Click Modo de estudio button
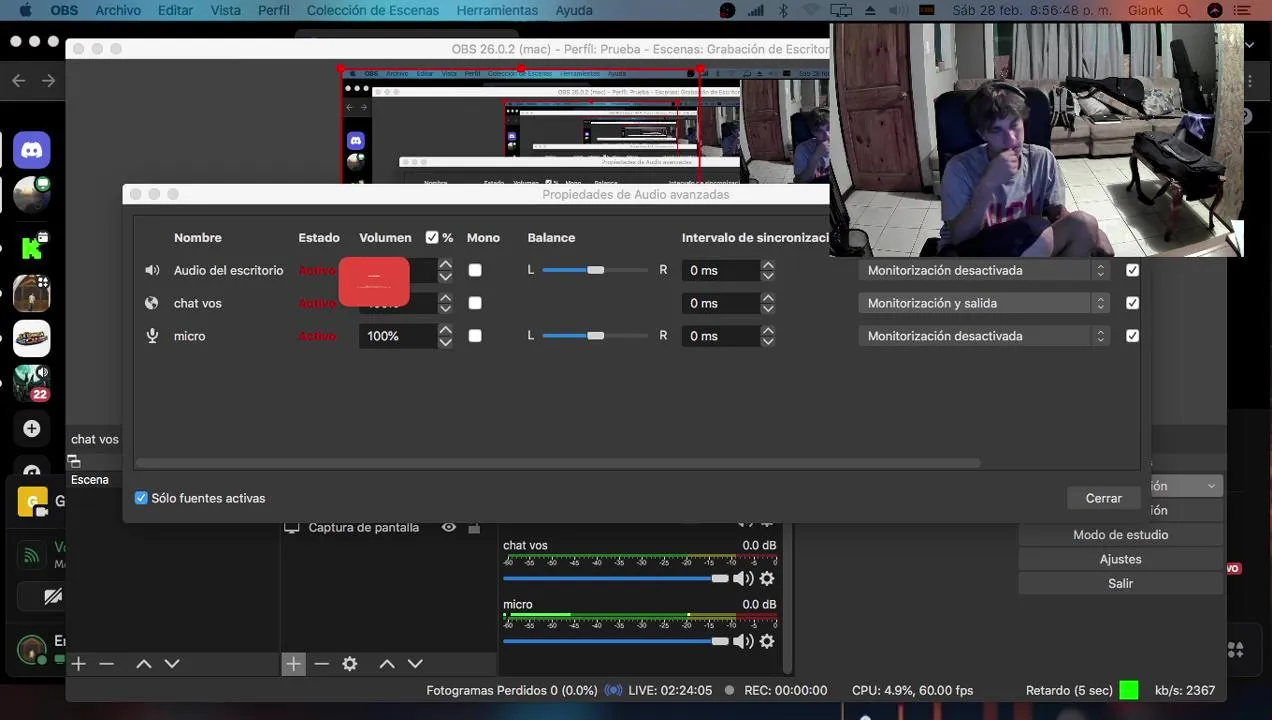 tap(1120, 535)
